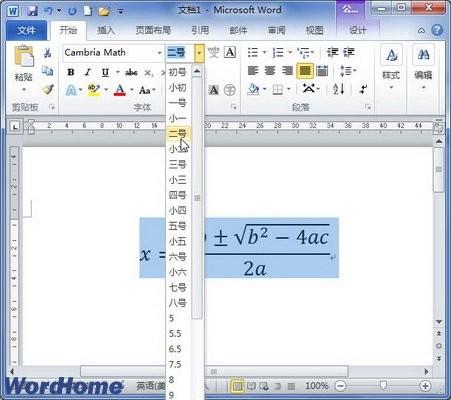The width and height of the screenshot is (451, 400).
Task: Click the Text Effects glowing A icon
Action: pyautogui.click(x=71, y=90)
